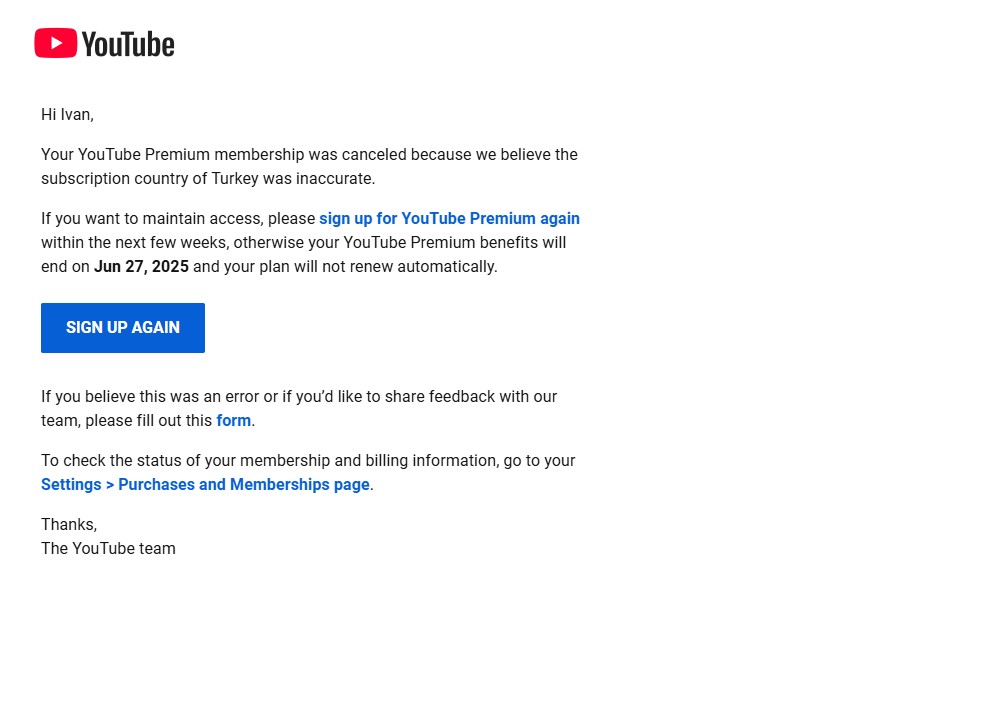Click the red YouTube play icon
This screenshot has width=989, height=724.
click(56, 43)
